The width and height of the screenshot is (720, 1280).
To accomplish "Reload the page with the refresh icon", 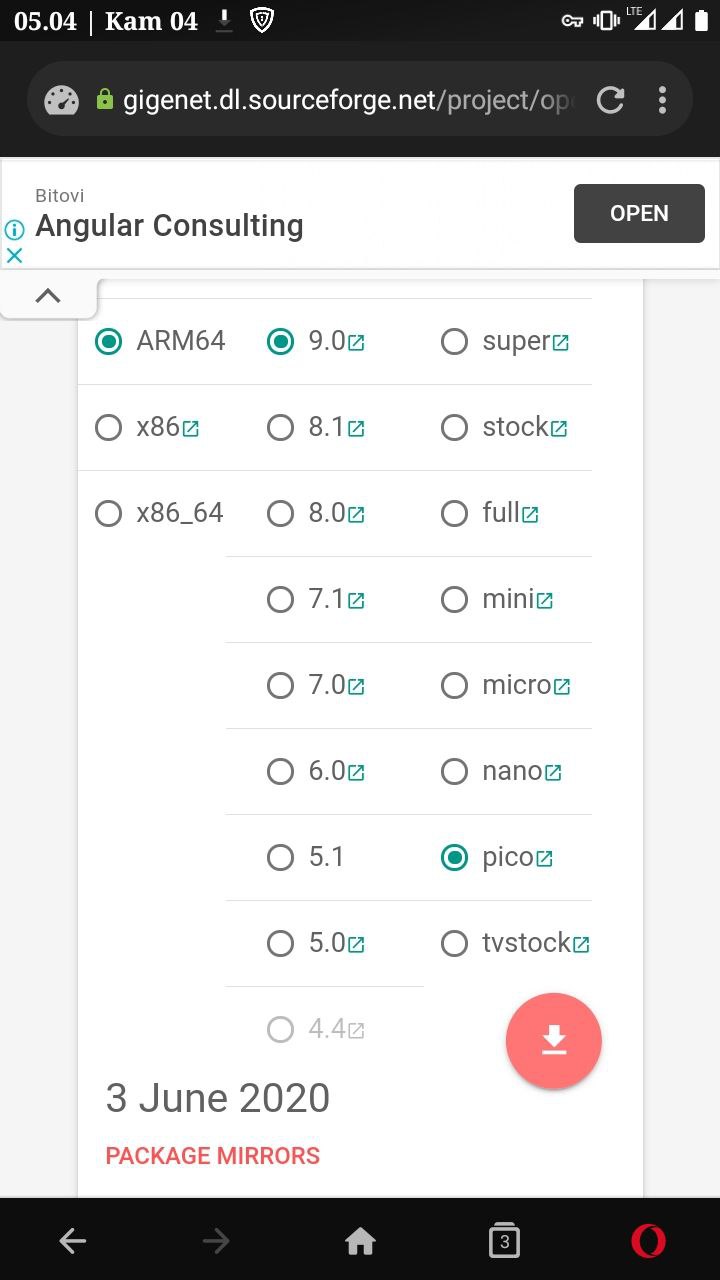I will 610,100.
